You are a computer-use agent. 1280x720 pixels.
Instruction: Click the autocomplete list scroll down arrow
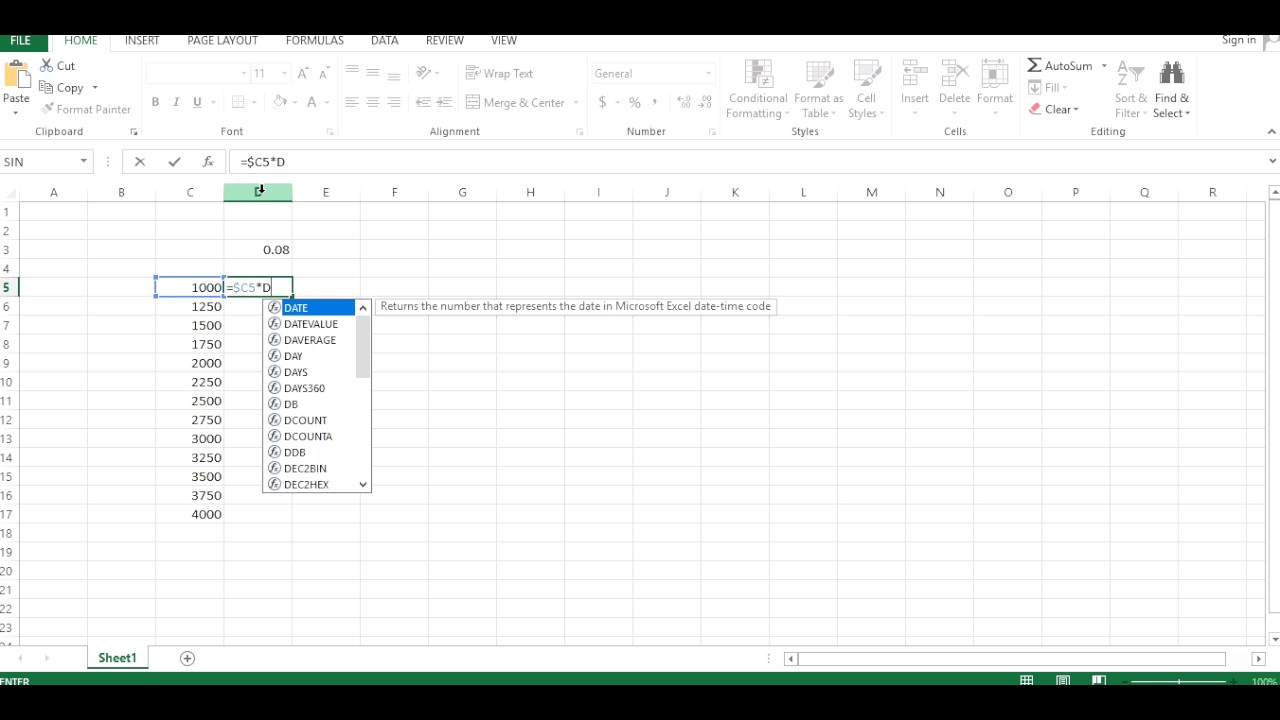(x=363, y=484)
